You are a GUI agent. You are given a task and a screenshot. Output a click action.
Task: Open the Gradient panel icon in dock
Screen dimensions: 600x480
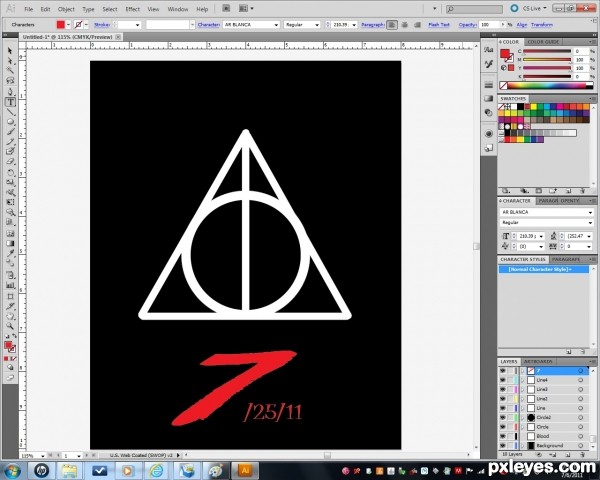(x=489, y=99)
